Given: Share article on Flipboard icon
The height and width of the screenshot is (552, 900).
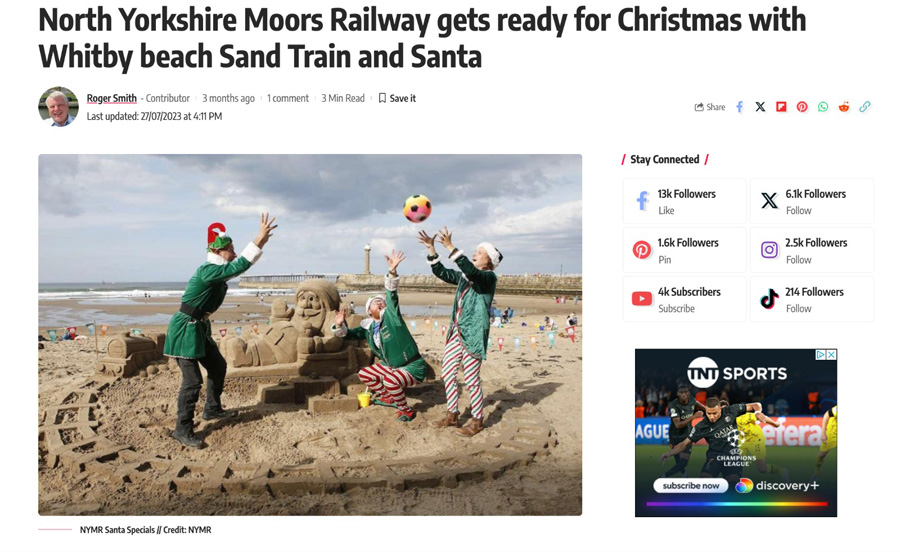Looking at the screenshot, I should [x=781, y=107].
